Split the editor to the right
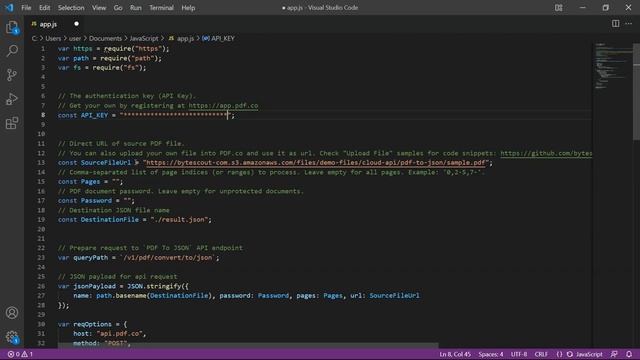This screenshot has width=640, height=360. (615, 24)
